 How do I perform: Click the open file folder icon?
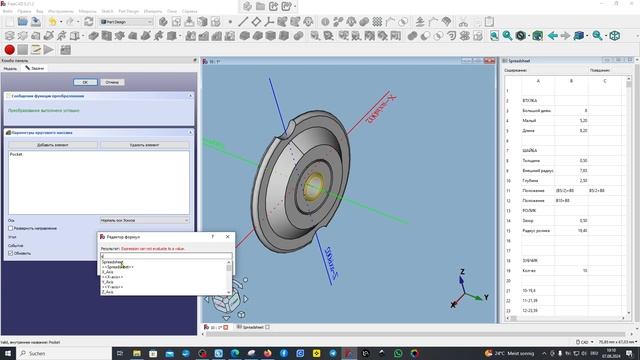pos(22,22)
